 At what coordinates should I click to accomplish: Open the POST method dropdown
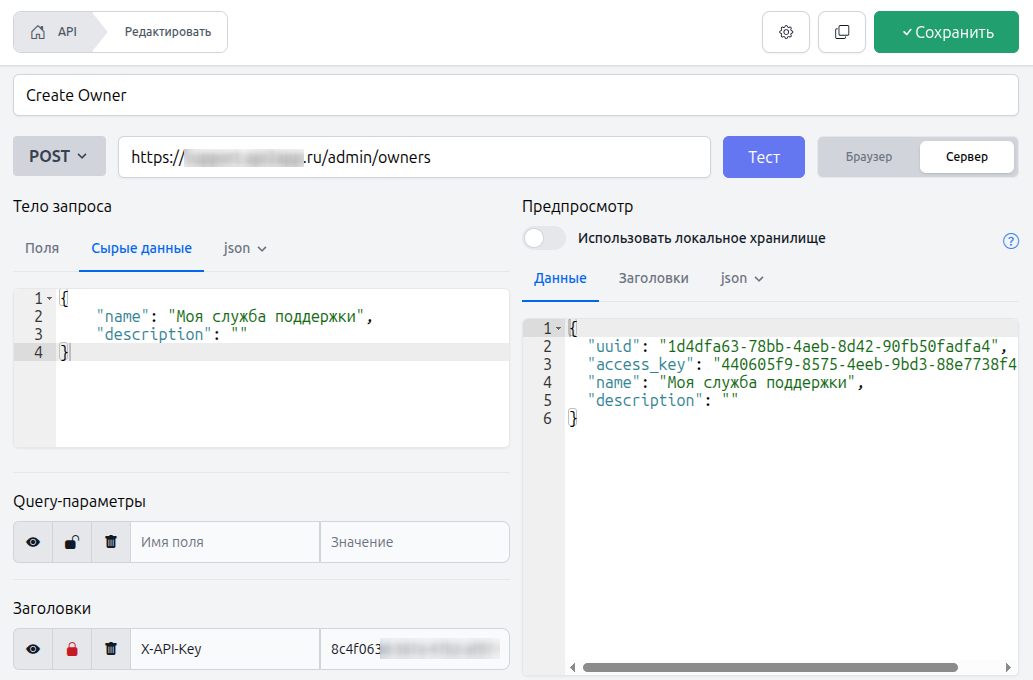(x=59, y=156)
